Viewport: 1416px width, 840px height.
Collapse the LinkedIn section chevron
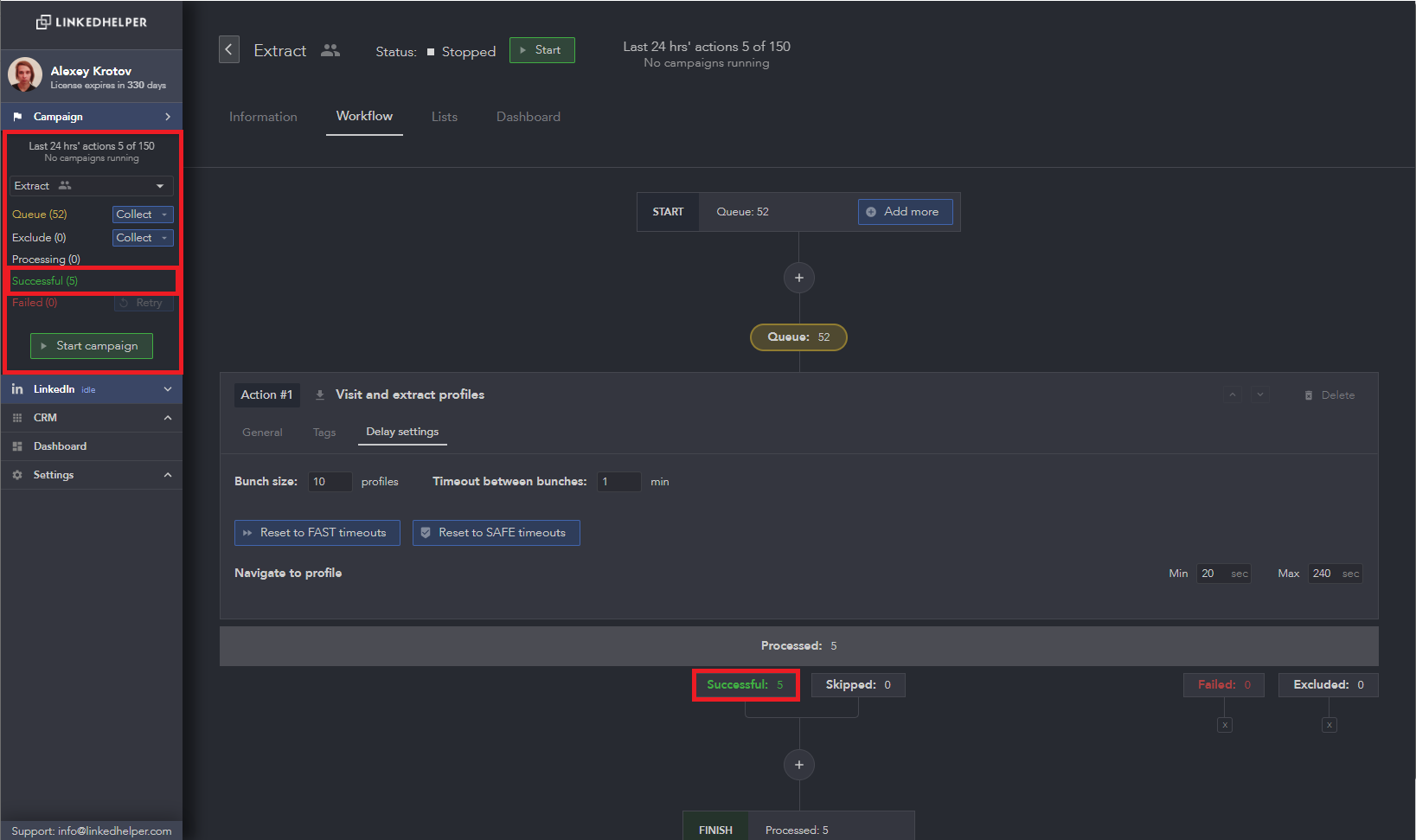point(168,389)
